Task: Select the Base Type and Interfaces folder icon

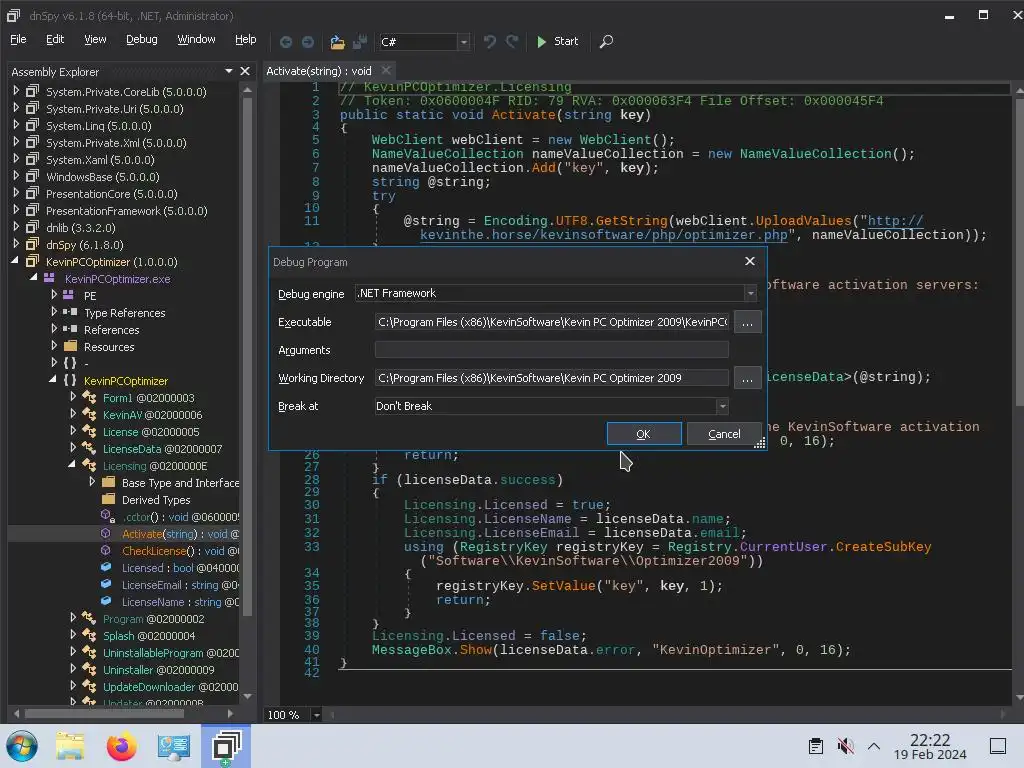Action: tap(108, 482)
